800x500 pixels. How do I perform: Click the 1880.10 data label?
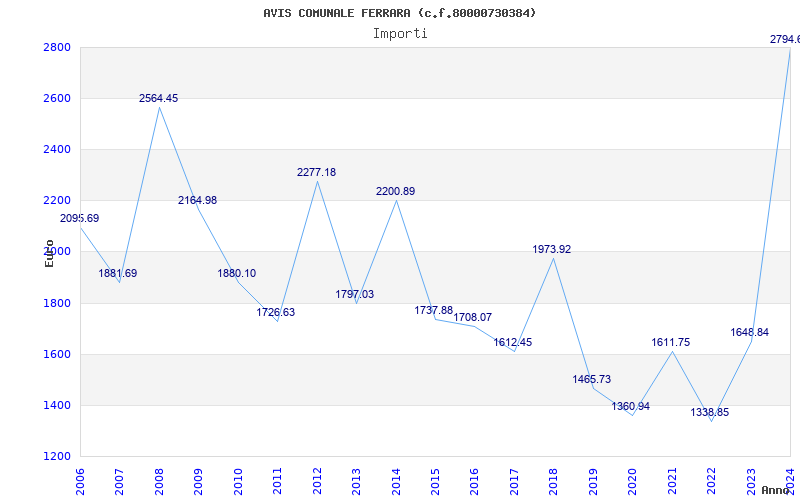(x=237, y=273)
